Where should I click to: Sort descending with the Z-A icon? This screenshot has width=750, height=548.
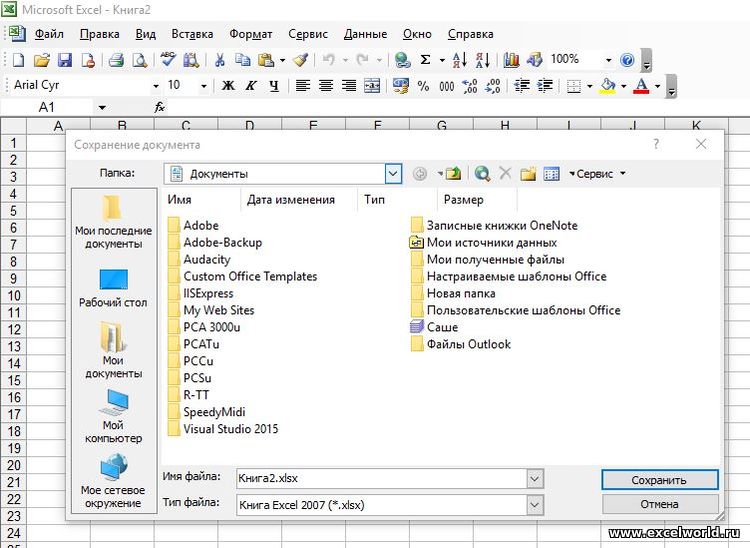pos(483,60)
